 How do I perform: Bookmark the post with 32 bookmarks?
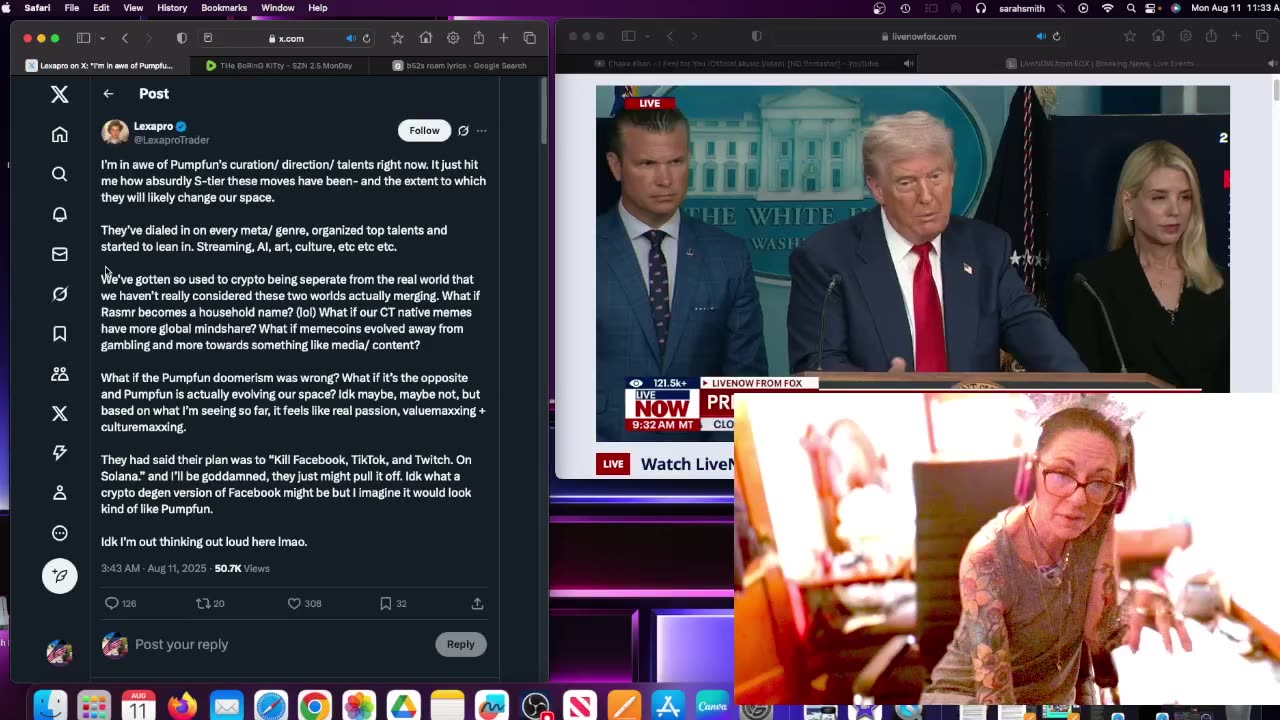coord(385,603)
